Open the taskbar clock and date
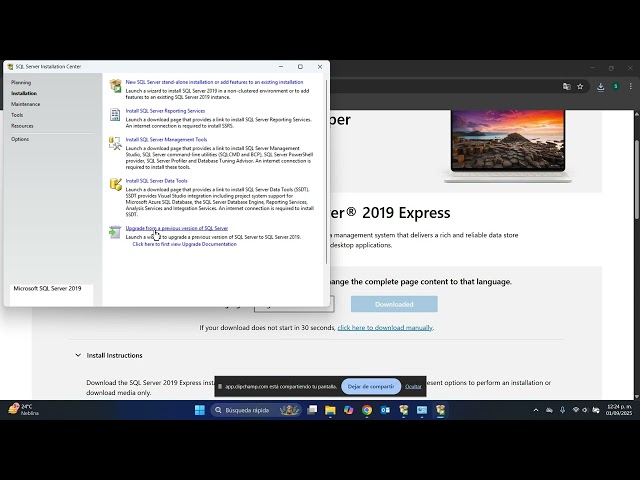The height and width of the screenshot is (480, 640). tap(619, 410)
